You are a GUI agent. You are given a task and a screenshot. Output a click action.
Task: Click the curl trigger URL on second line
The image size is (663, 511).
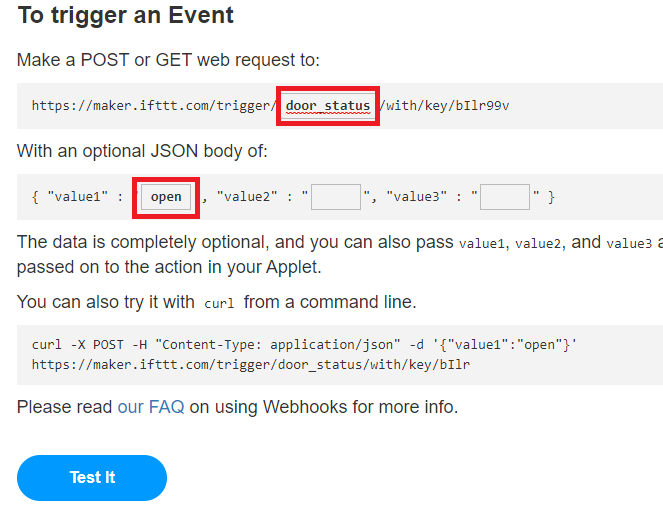250,365
